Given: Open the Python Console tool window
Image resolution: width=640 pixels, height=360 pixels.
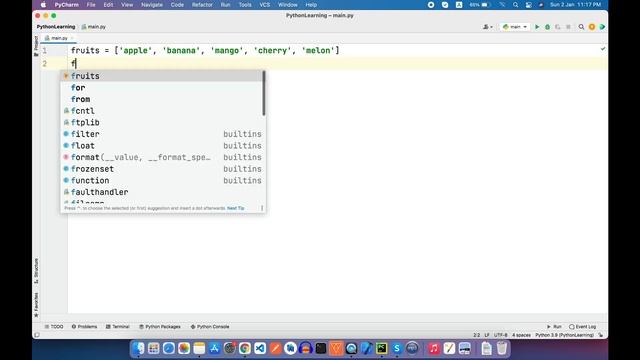Looking at the screenshot, I should pyautogui.click(x=210, y=327).
